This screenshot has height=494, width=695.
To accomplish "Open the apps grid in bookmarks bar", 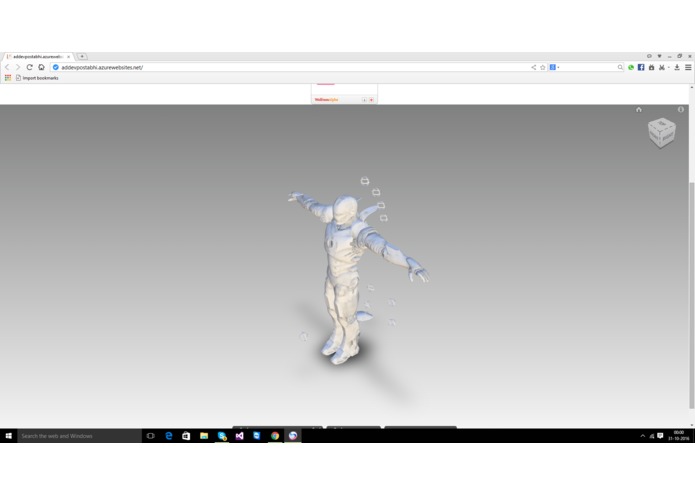I will 8,78.
